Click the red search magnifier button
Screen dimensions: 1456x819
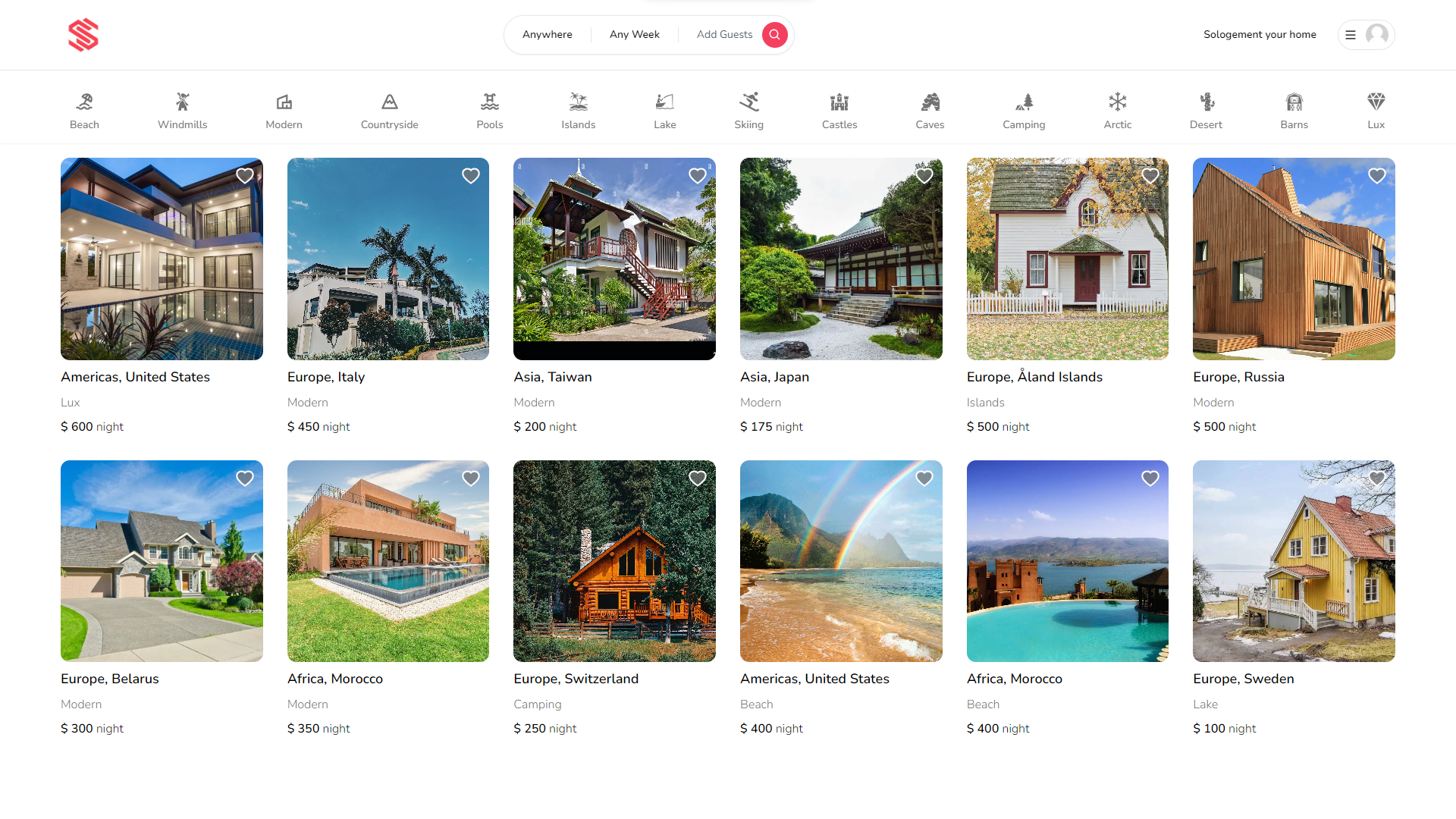coord(774,35)
